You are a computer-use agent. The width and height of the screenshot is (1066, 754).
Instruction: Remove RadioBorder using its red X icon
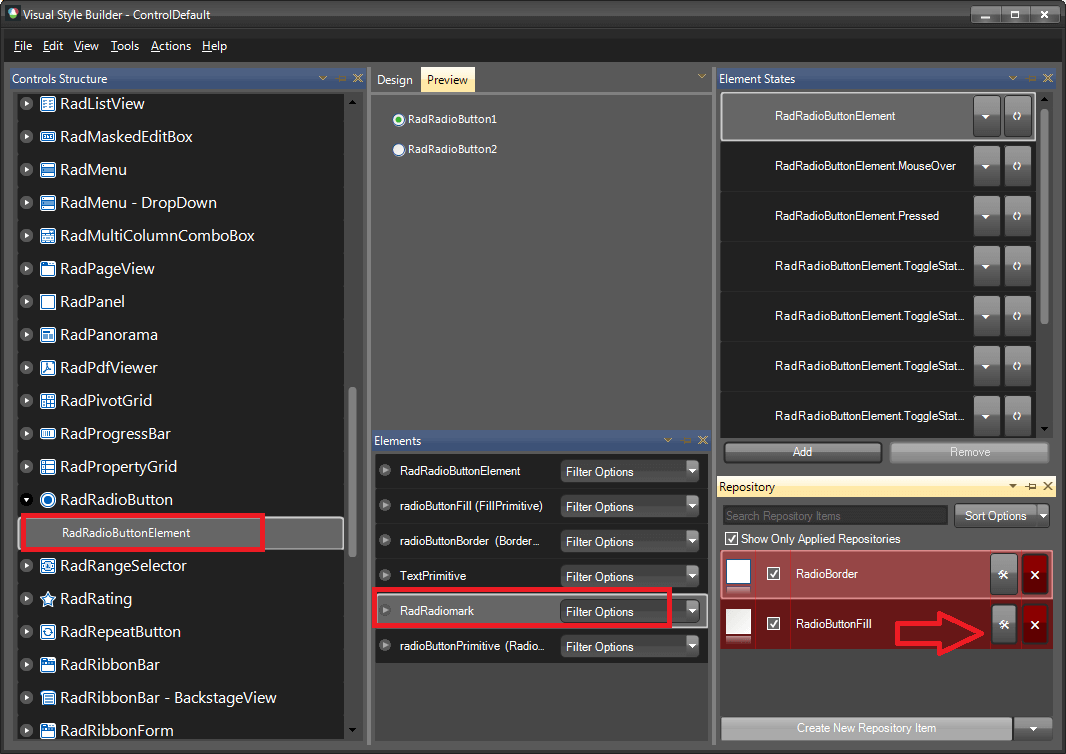coord(1035,574)
